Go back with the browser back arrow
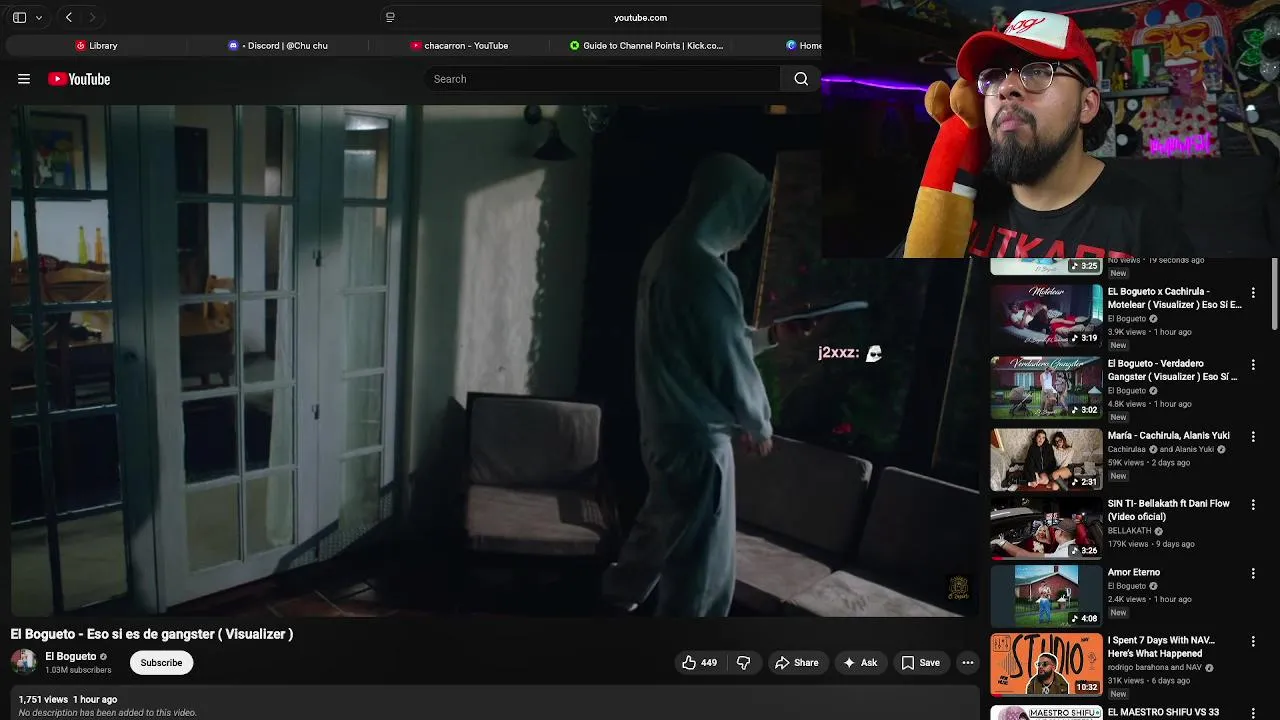 [x=68, y=17]
